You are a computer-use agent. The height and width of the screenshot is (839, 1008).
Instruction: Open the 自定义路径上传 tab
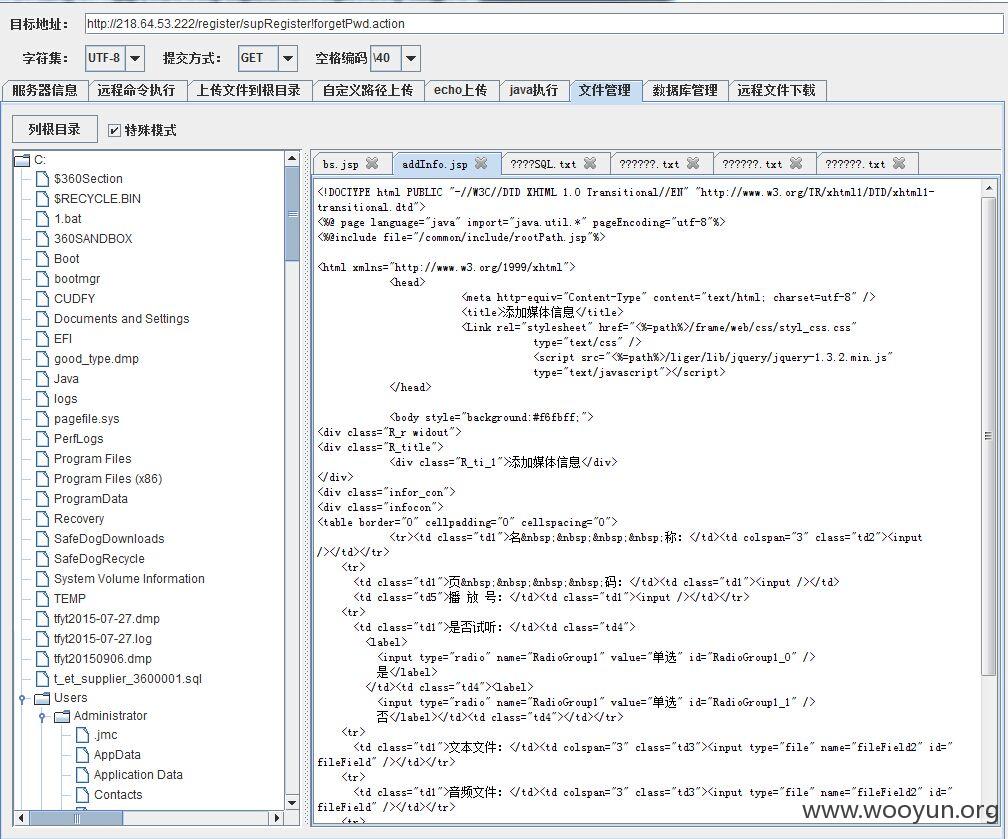368,90
